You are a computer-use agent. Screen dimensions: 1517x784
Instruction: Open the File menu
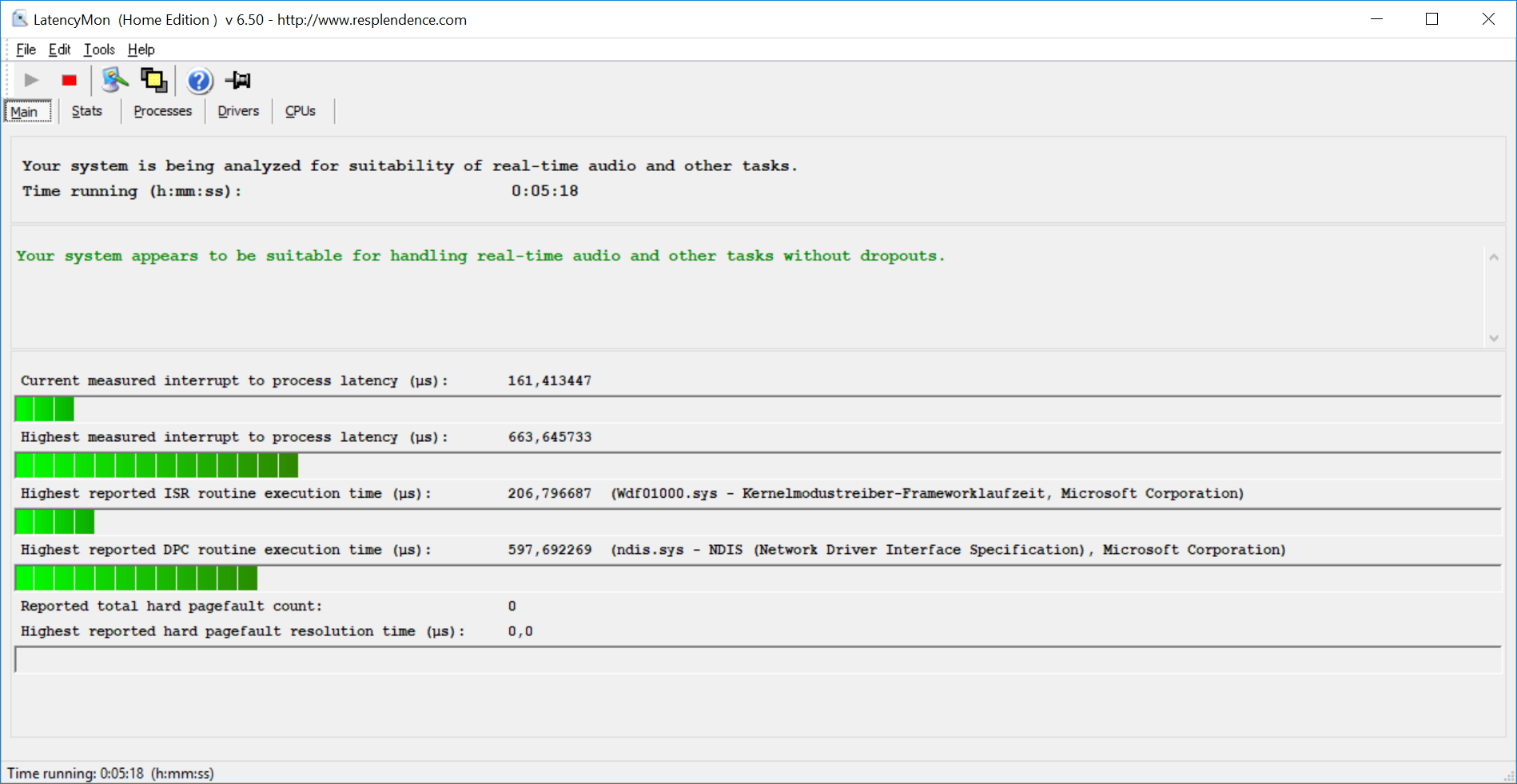click(26, 50)
